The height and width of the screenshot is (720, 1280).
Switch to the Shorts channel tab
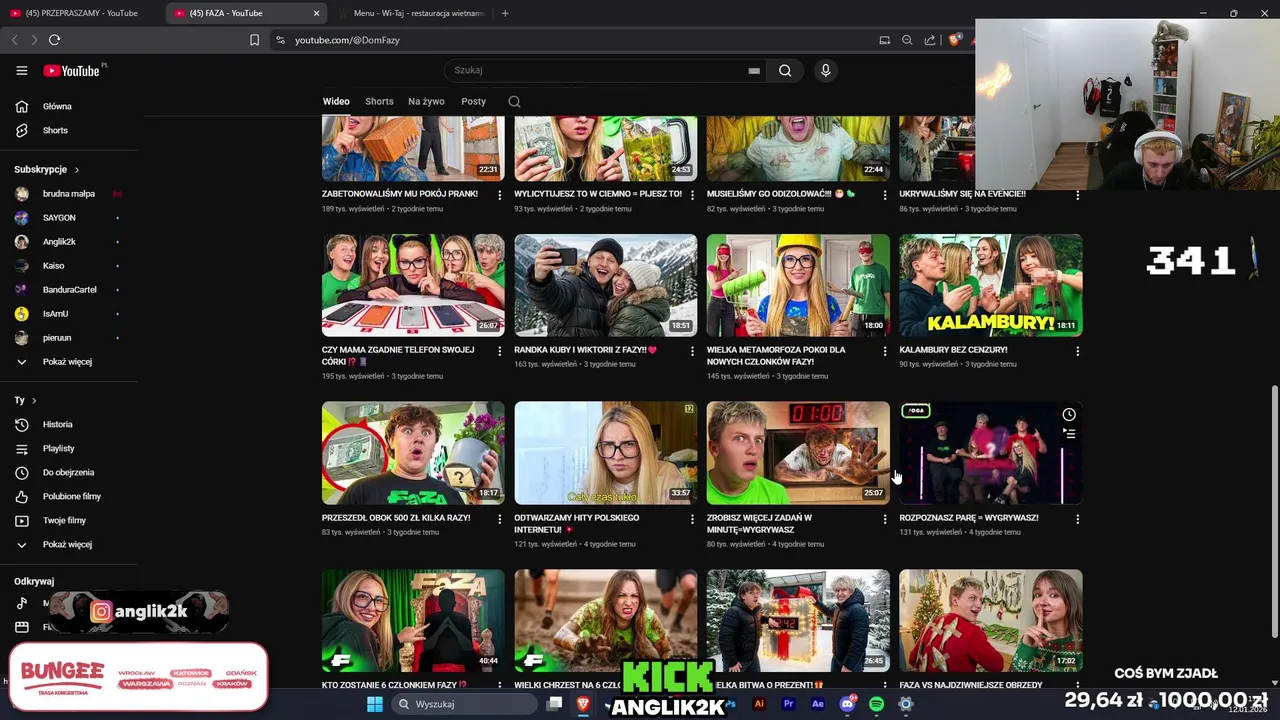click(x=379, y=101)
